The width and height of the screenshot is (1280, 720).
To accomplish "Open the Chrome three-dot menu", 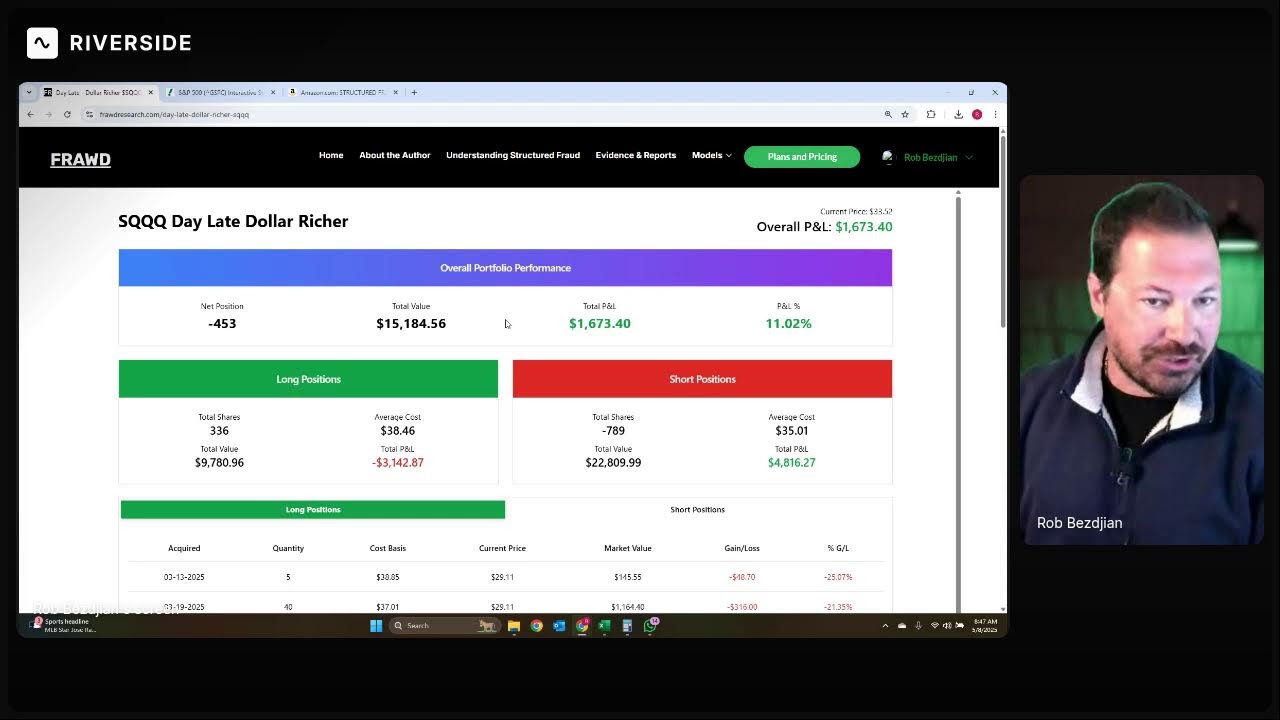I will coord(995,114).
